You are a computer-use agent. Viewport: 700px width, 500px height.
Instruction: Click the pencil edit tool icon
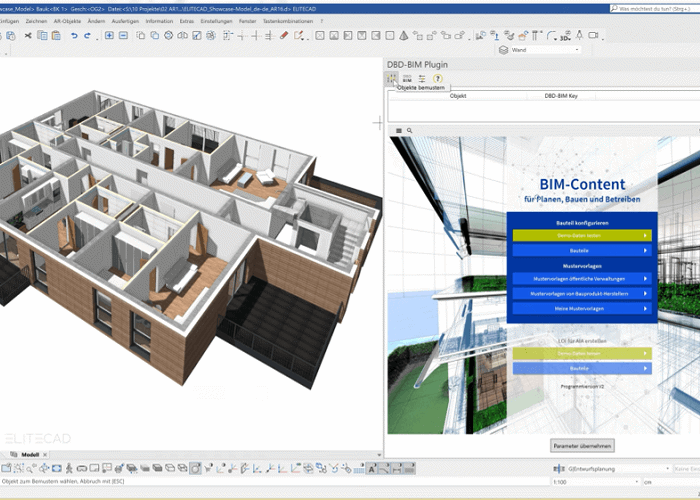point(299,35)
